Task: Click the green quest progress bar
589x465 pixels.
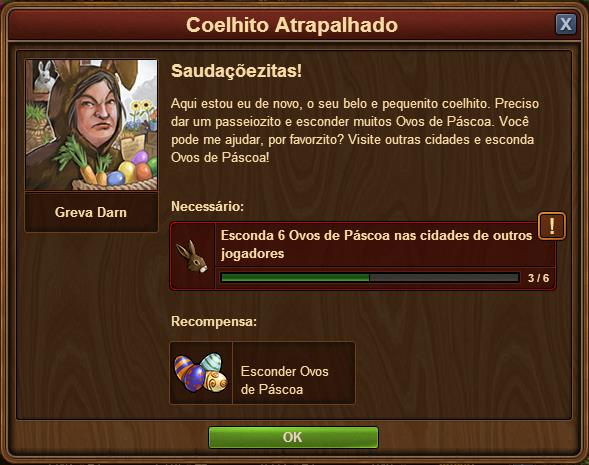Action: [x=370, y=278]
